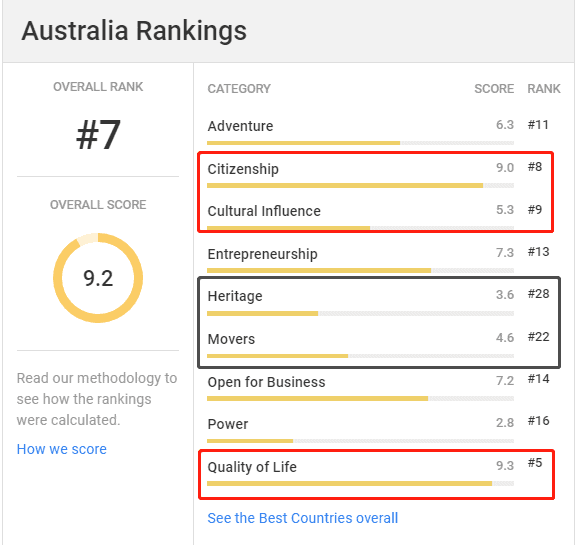575x545 pixels.
Task: Select the Entrepreneurship category label
Action: 263,254
